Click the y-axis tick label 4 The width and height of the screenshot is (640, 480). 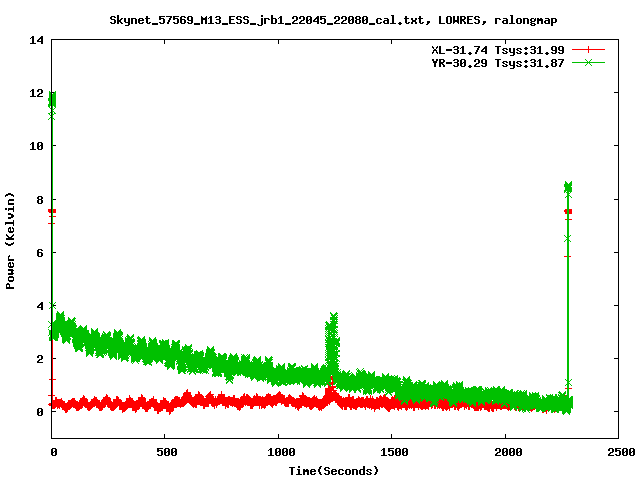click(40, 306)
